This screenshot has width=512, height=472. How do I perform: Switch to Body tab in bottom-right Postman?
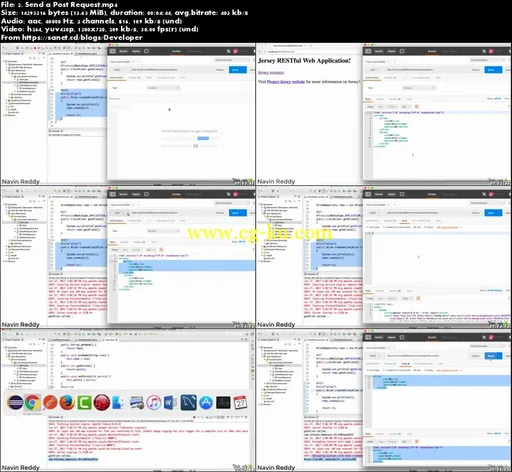tap(405, 363)
